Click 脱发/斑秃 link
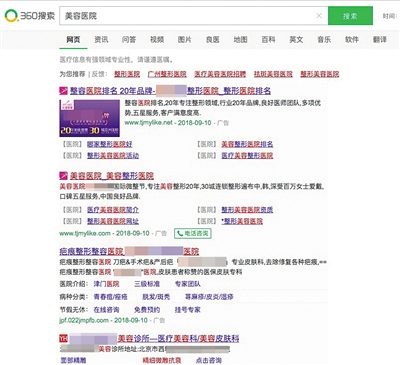The image size is (400, 365). coord(156,297)
